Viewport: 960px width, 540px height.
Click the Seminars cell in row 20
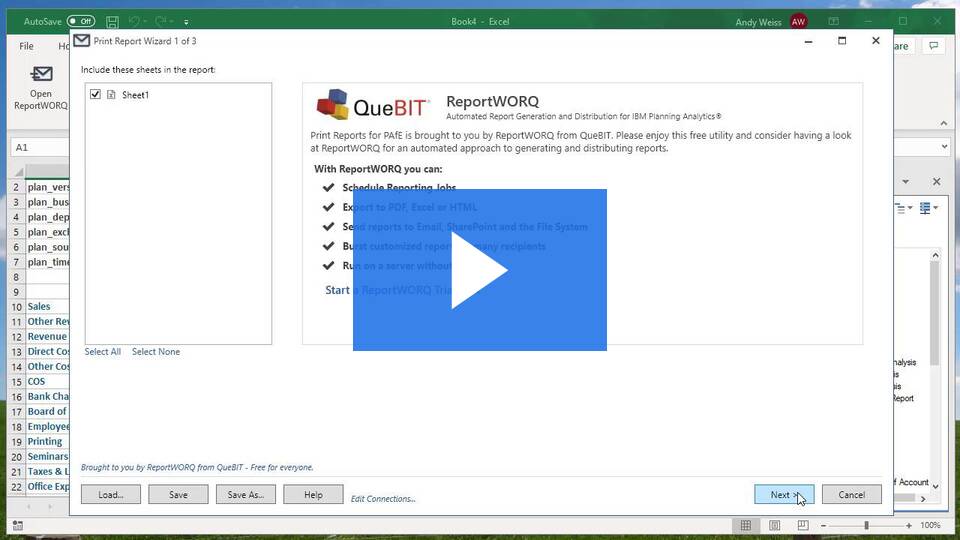point(48,456)
